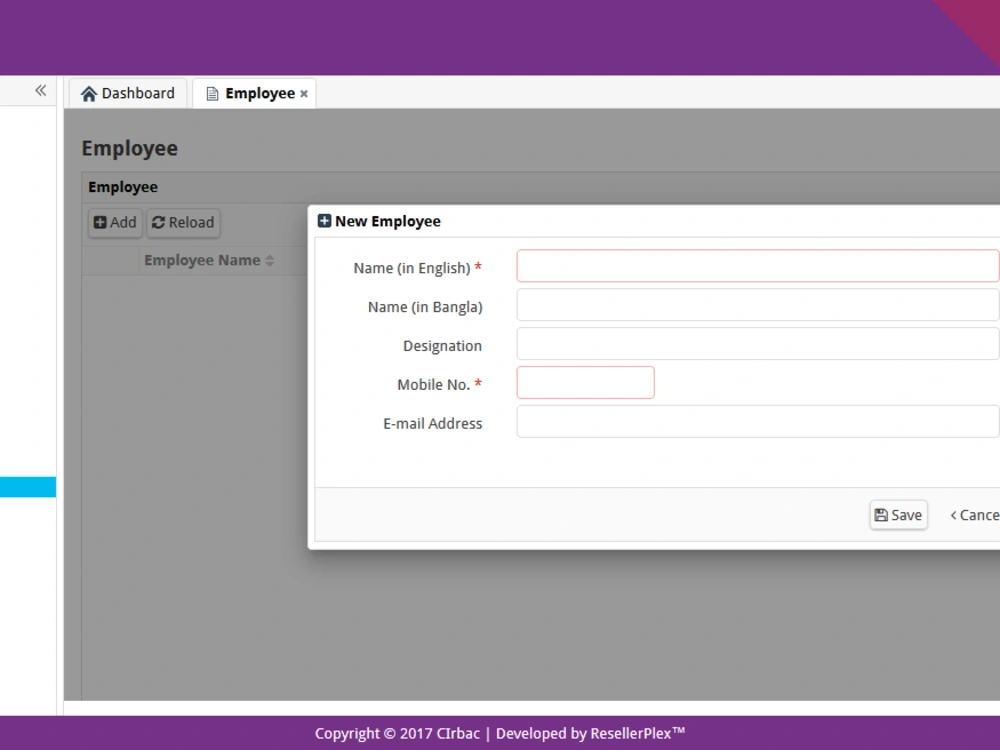This screenshot has width=1000, height=750.
Task: Click the home icon on Dashboard tab
Action: tap(90, 92)
